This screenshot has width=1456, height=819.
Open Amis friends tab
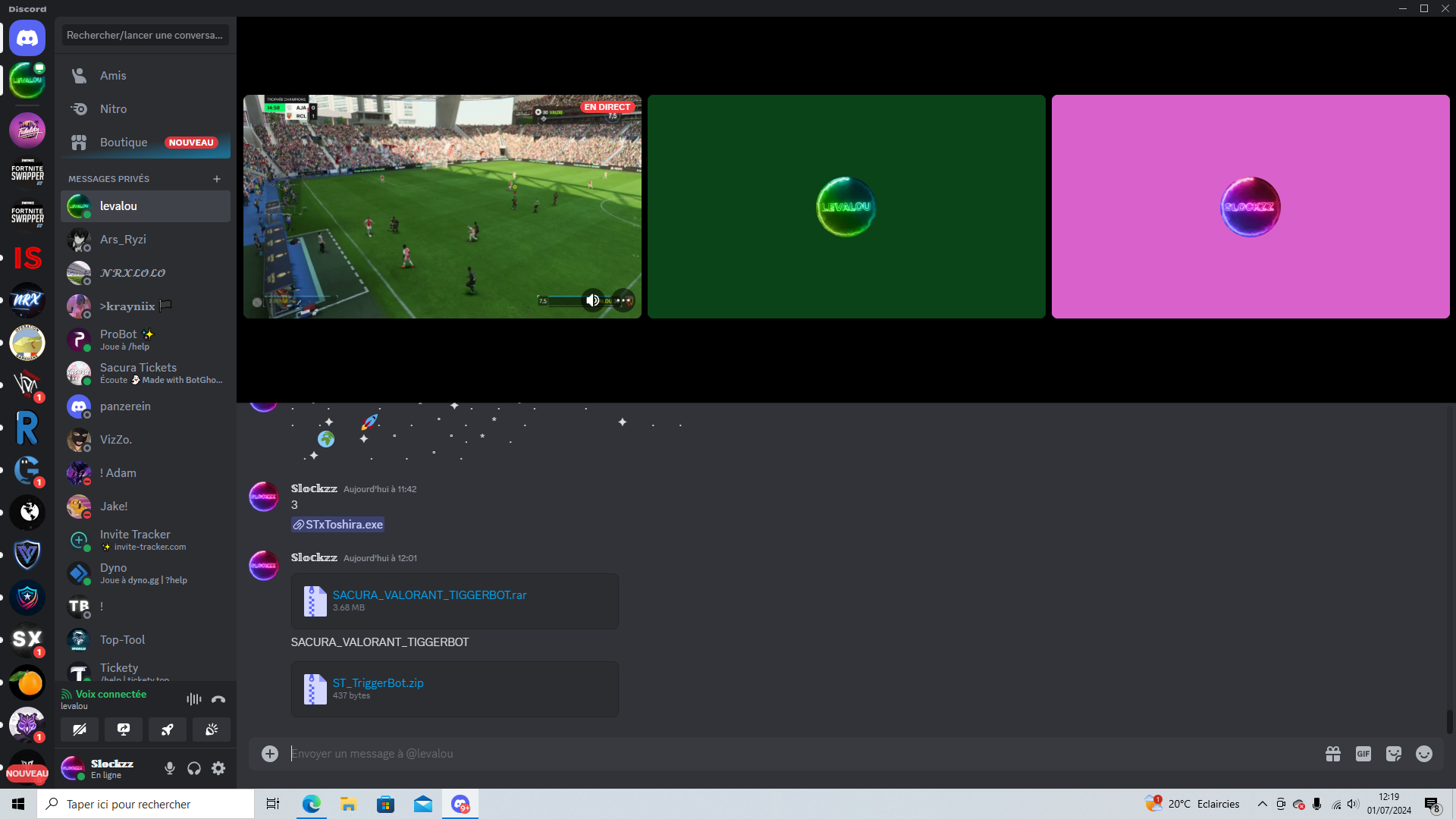(x=146, y=76)
